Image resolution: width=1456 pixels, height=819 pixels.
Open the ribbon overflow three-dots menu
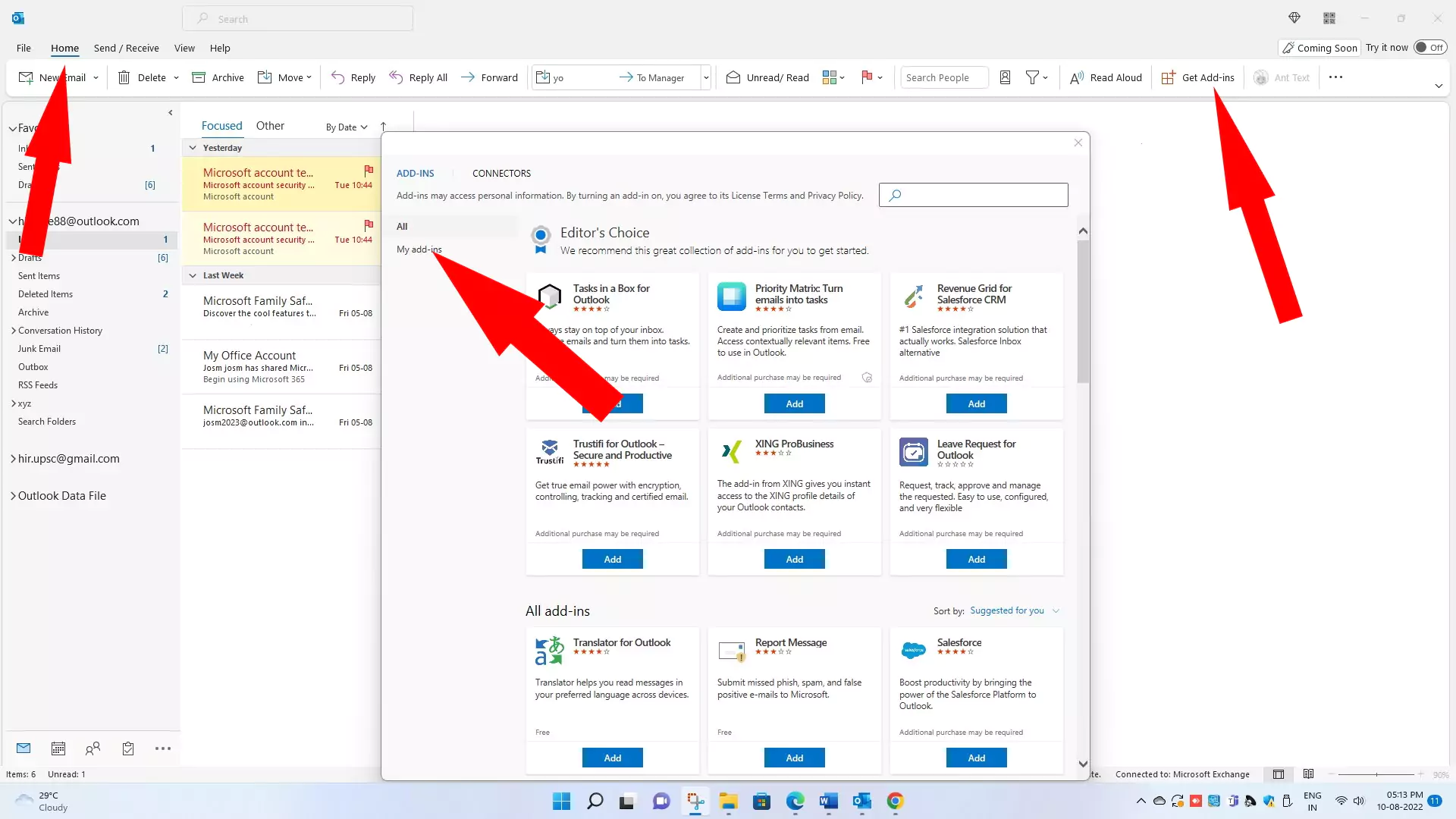point(1335,77)
